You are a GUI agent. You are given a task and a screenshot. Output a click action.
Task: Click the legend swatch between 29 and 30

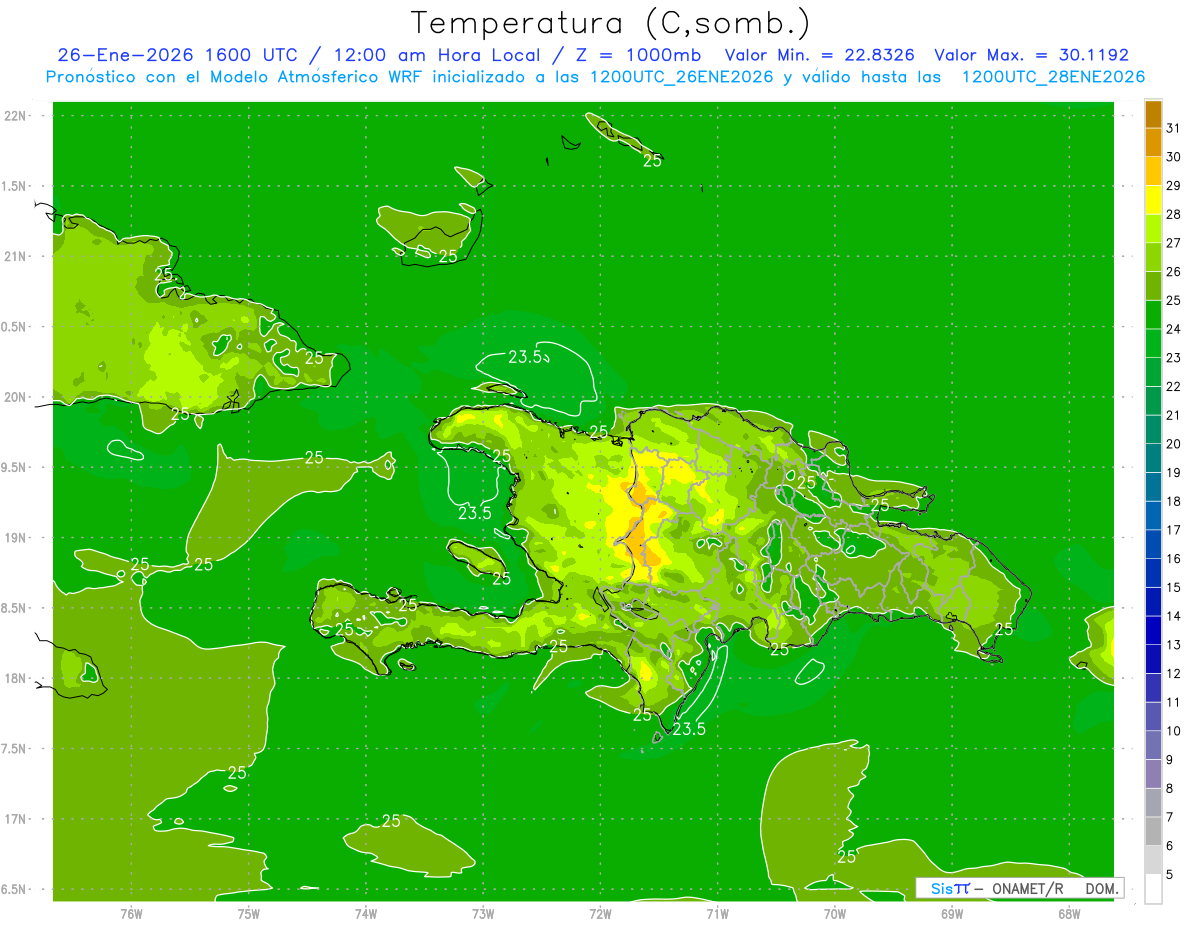1153,171
